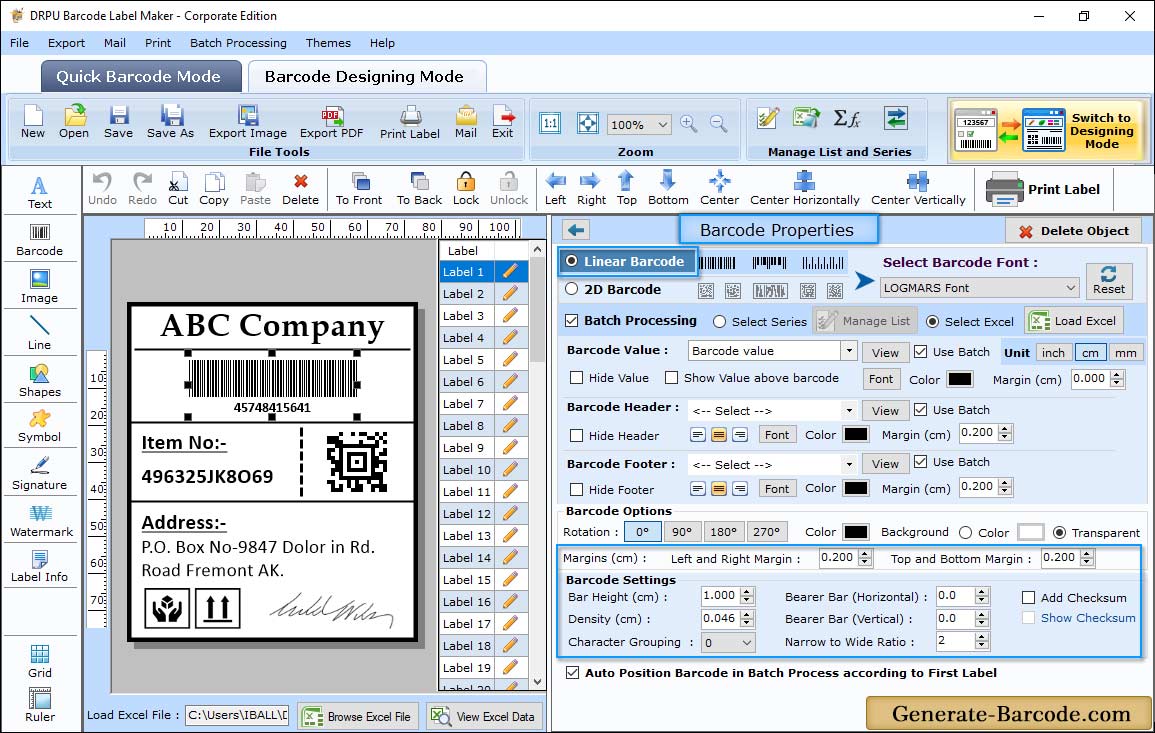
Task: Select the Text tool in sidebar
Action: (x=40, y=193)
